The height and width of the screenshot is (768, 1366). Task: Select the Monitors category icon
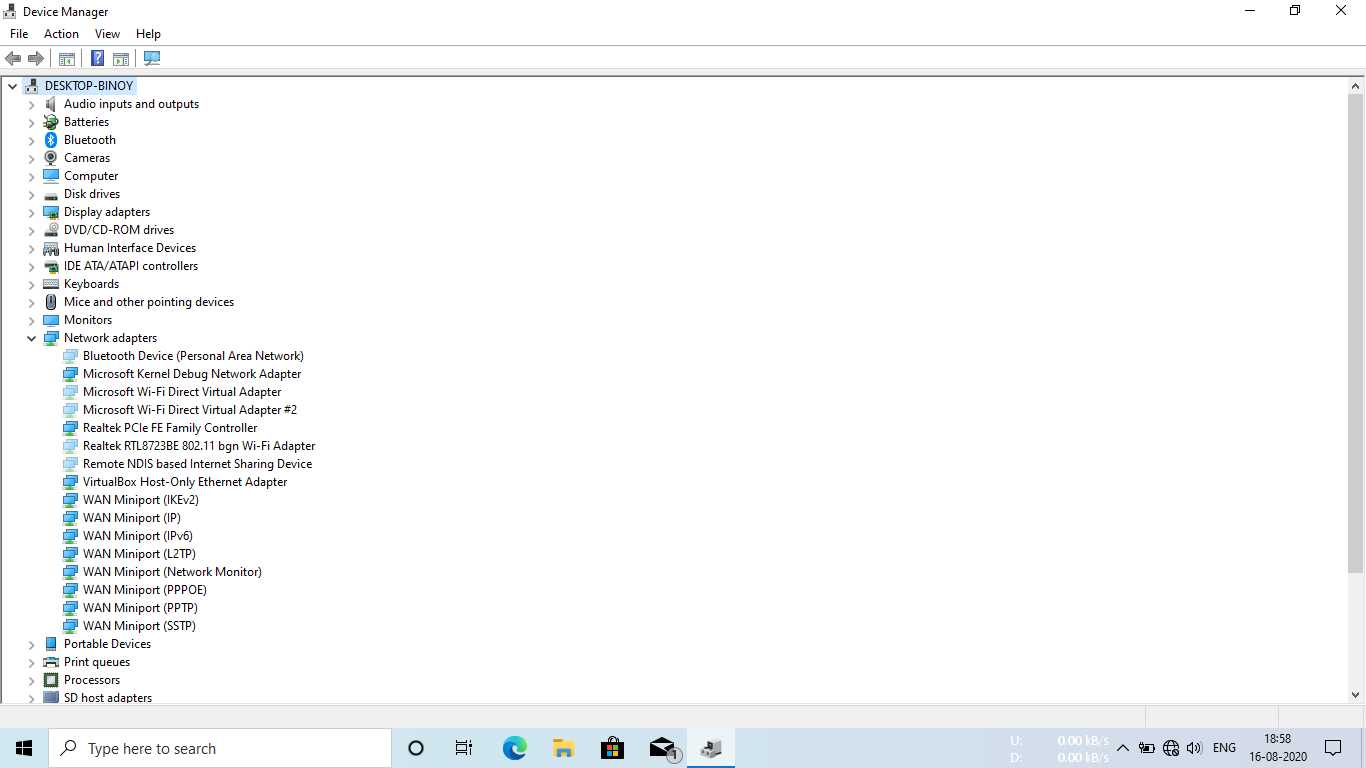[x=51, y=320]
